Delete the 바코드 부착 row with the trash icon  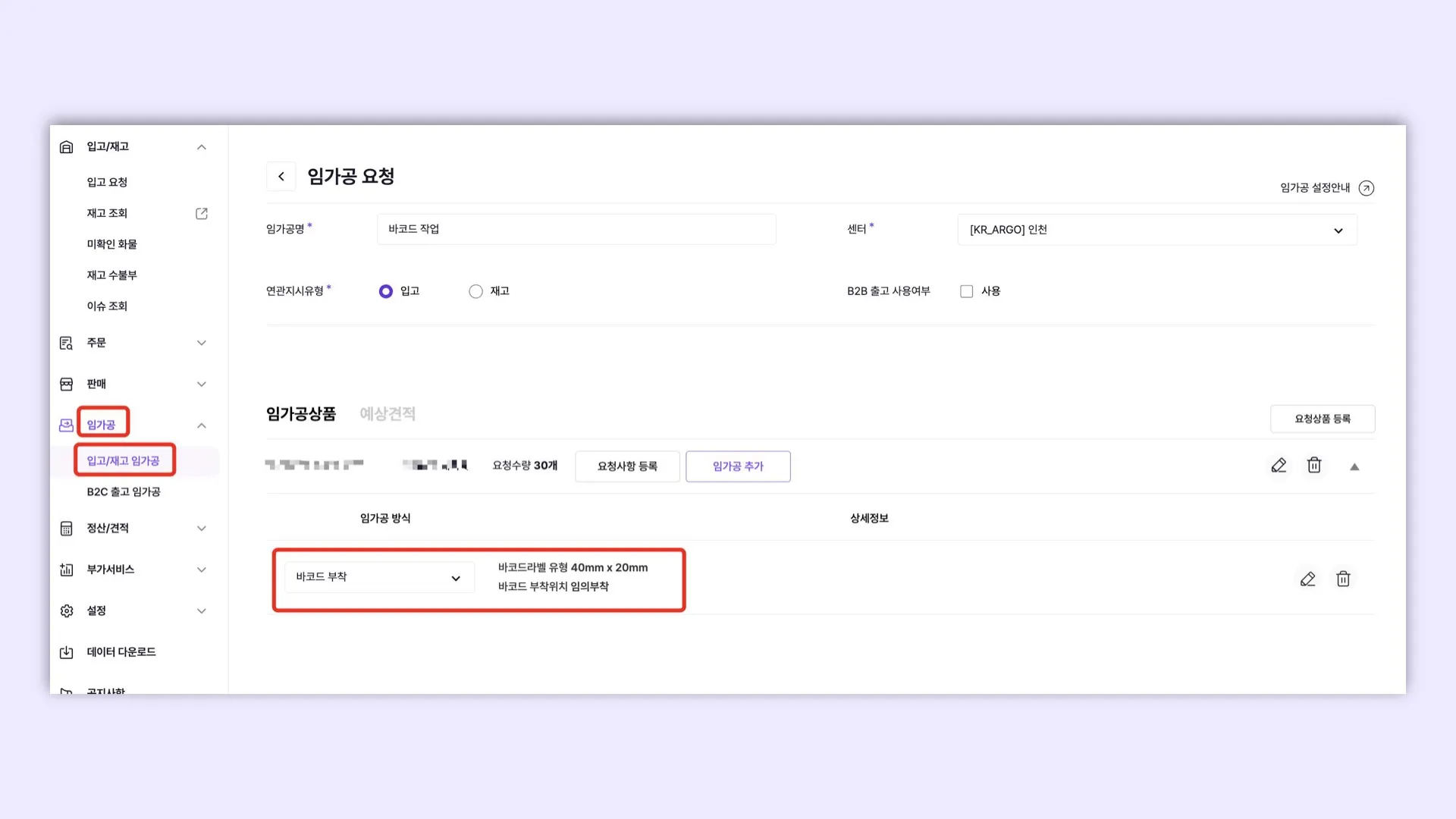pos(1343,579)
